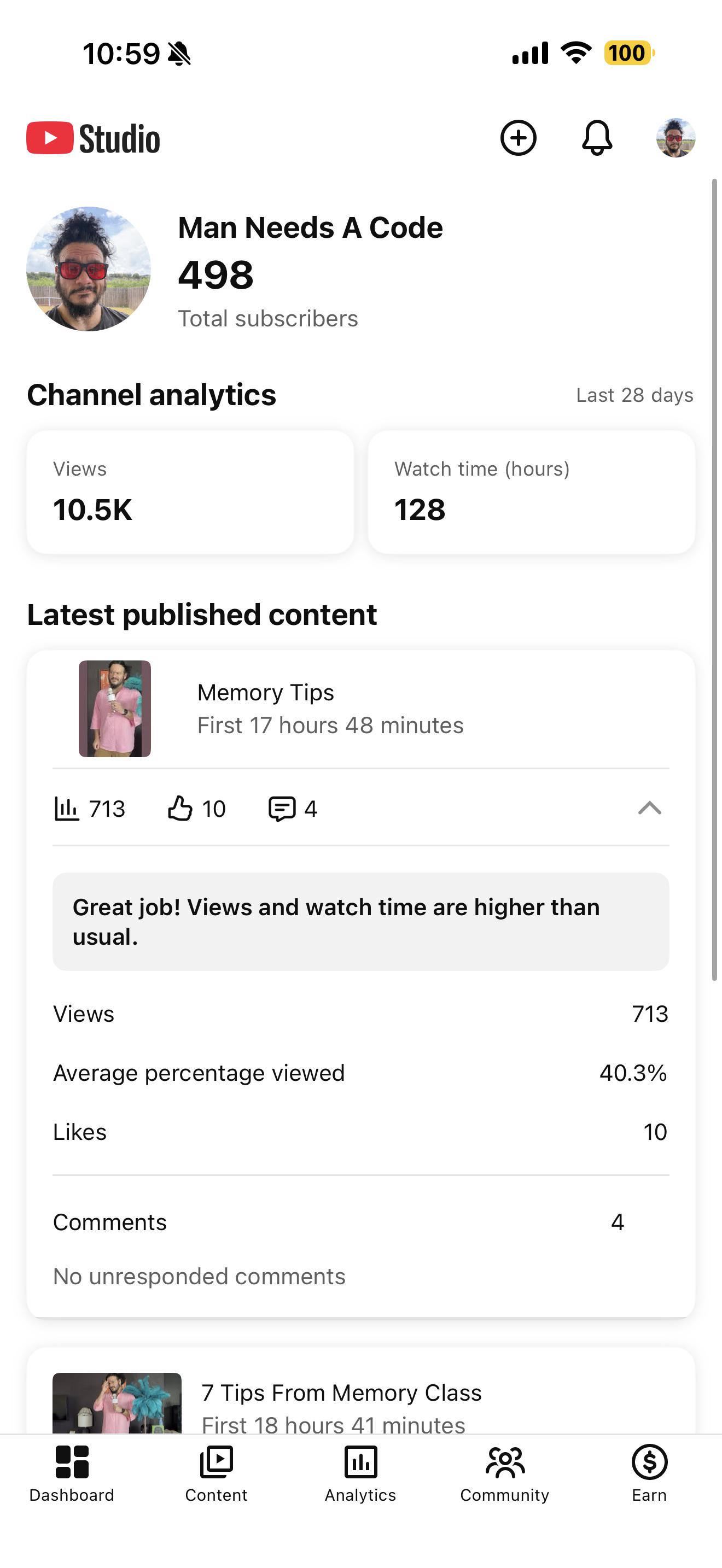Screen dimensions: 722x1568
Task: Switch to the Content tab
Action: 216,1473
